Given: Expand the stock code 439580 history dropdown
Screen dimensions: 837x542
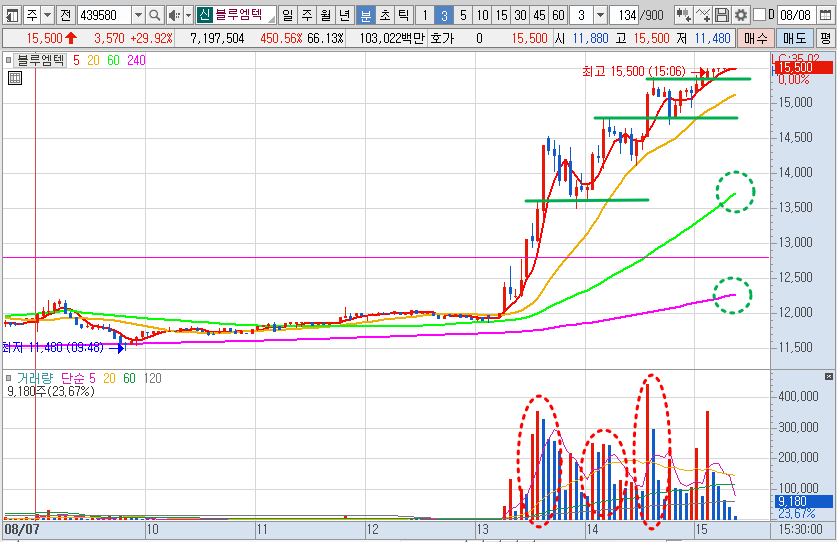Looking at the screenshot, I should coord(138,15).
